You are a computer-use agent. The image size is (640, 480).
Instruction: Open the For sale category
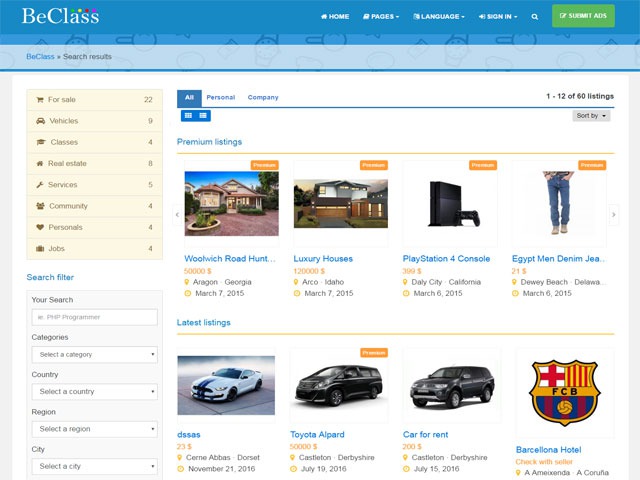point(95,100)
